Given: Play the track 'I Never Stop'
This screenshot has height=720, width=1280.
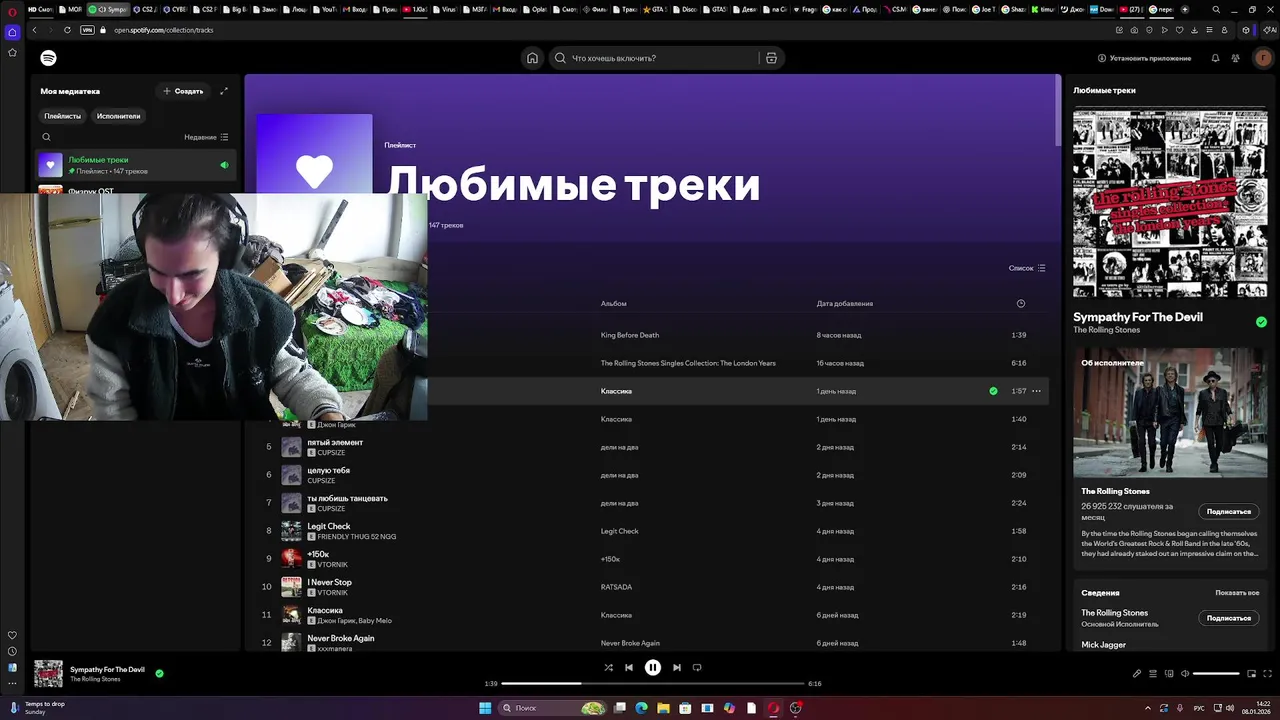Looking at the screenshot, I should click(329, 582).
